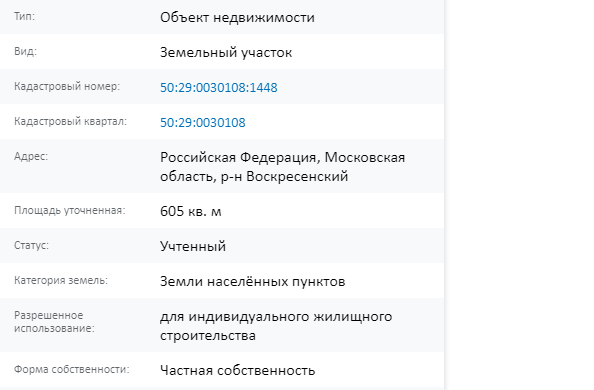
Task: Click the status value 'Учтенный'
Action: pos(193,246)
